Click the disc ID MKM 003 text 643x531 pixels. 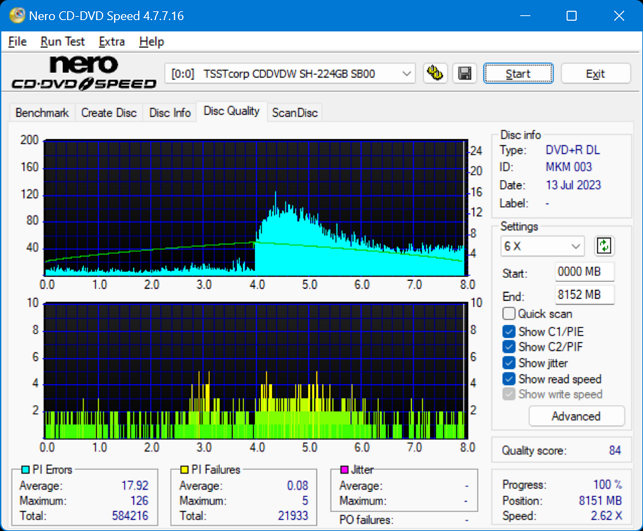(569, 167)
